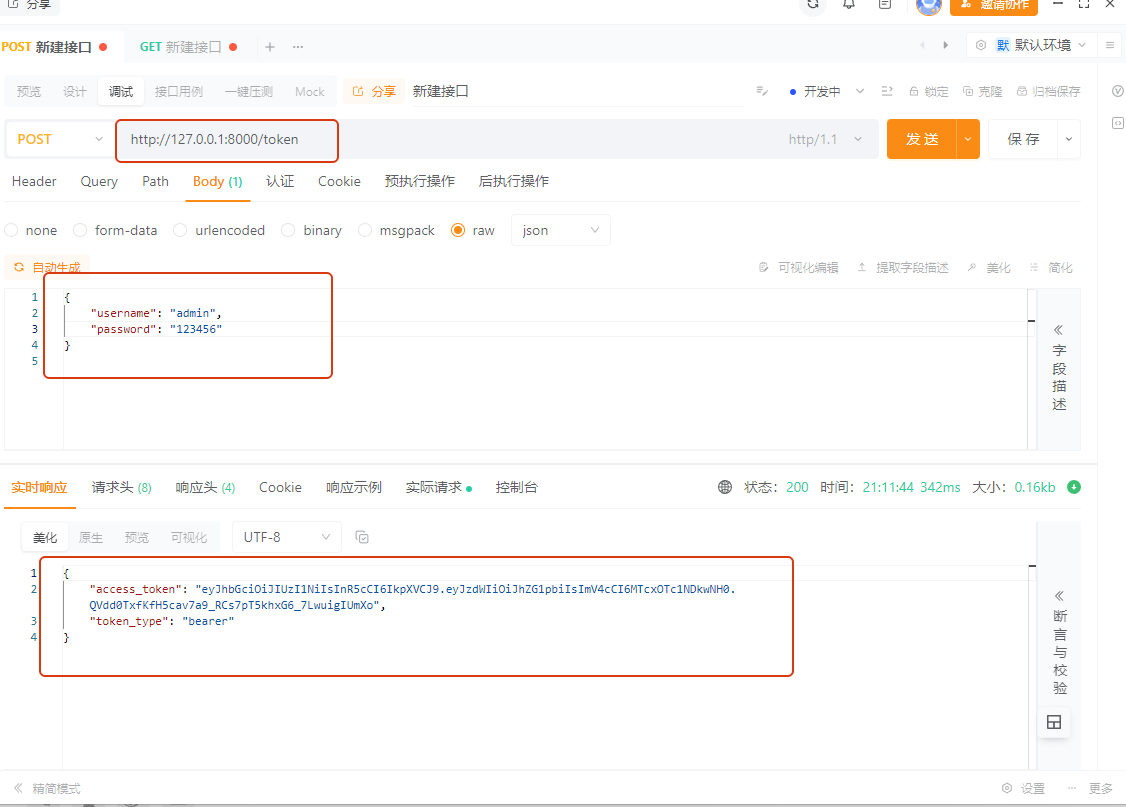Choose the binary body type radio
The width and height of the screenshot is (1126, 807).
pos(288,230)
